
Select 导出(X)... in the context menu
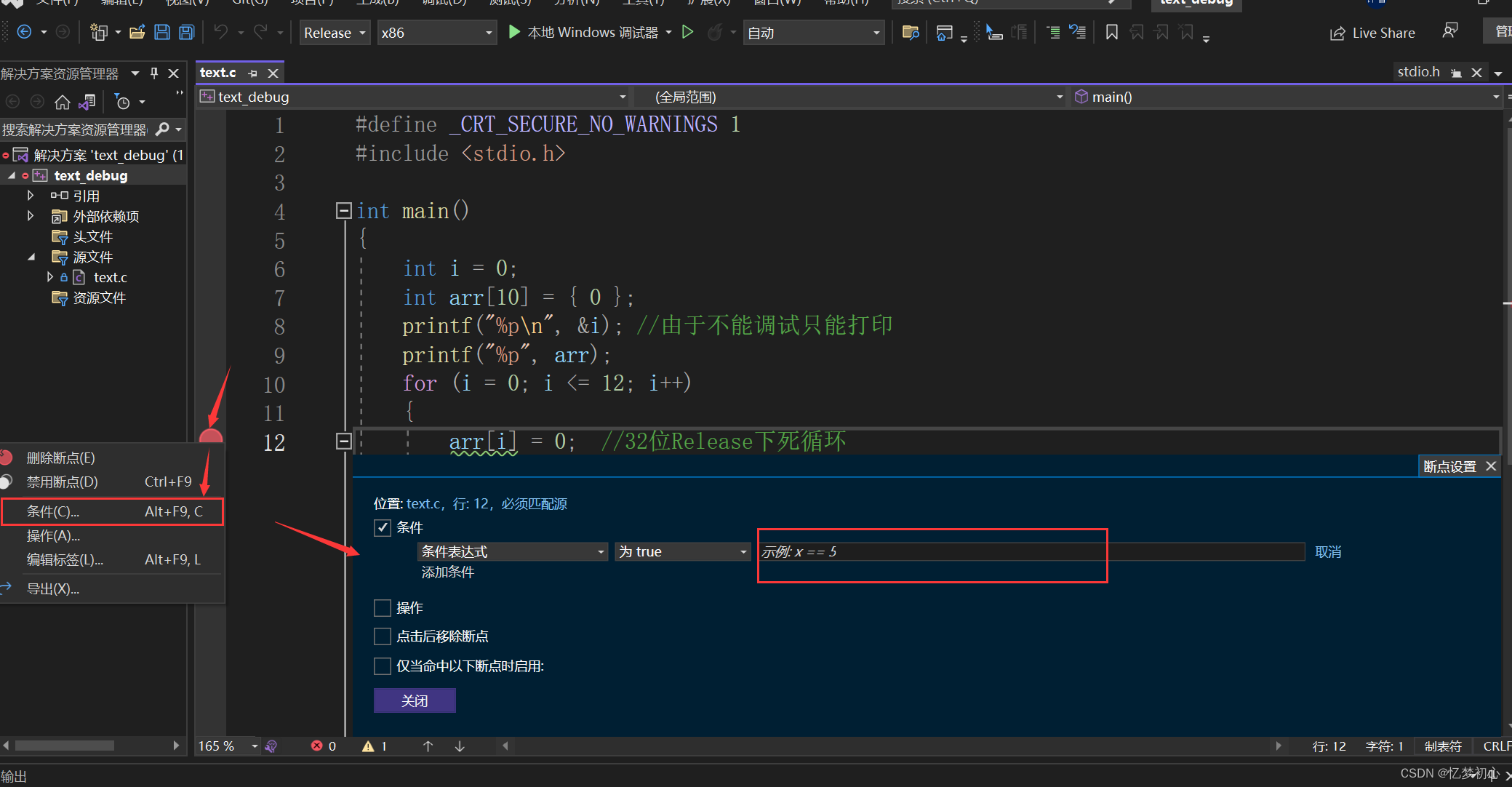112,589
